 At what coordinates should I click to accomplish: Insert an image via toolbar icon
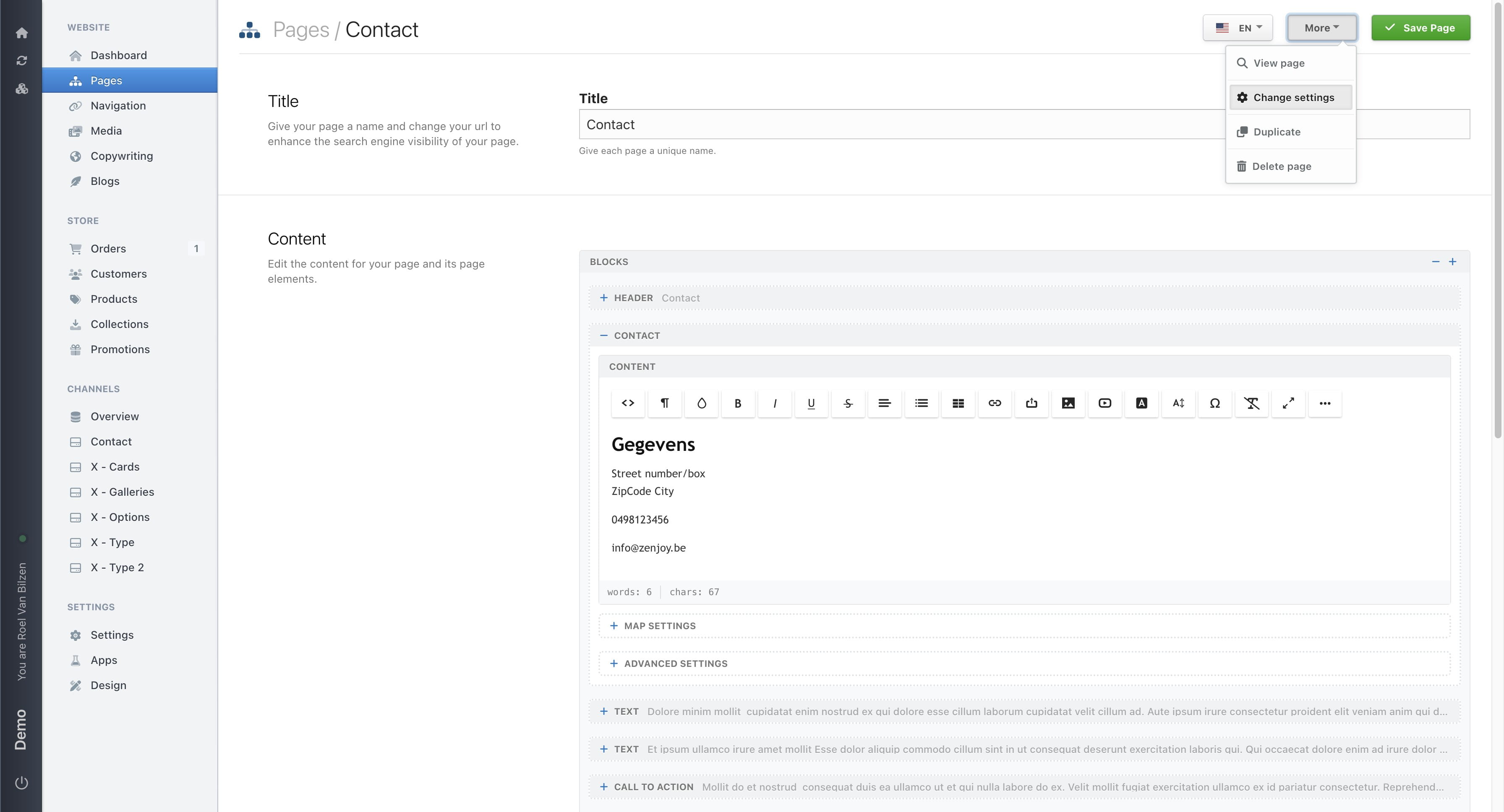coord(1068,403)
